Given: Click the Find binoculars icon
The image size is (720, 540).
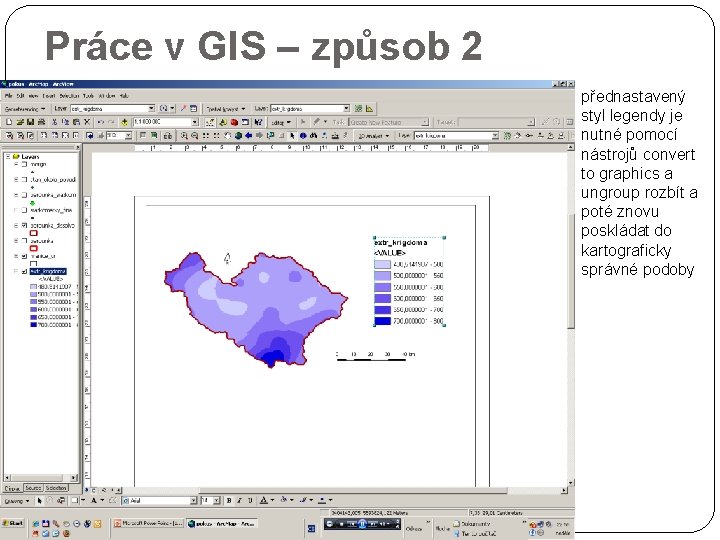Looking at the screenshot, I should click(314, 135).
